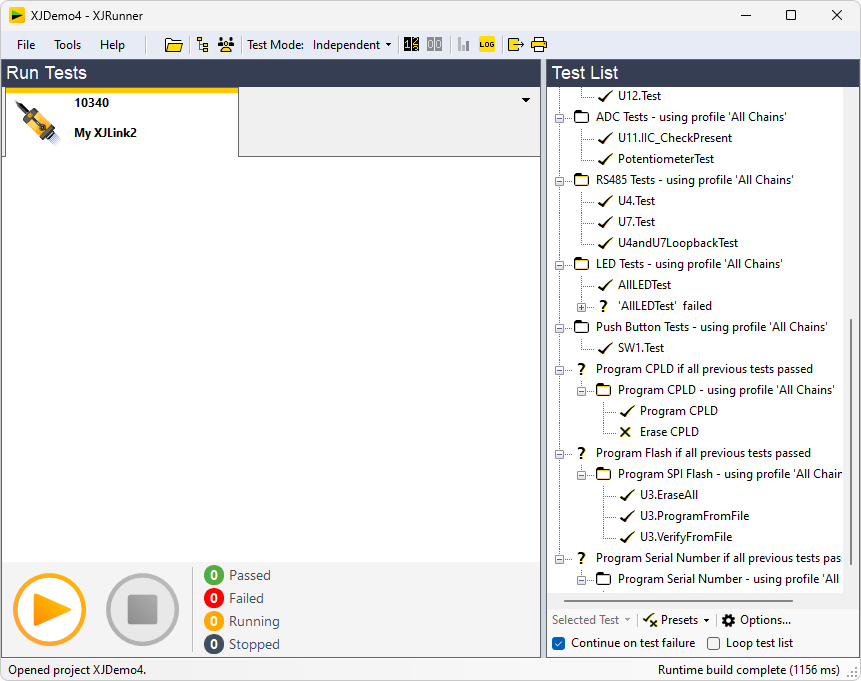861x681 pixels.
Task: Click the serial number counter icon
Action: [411, 45]
